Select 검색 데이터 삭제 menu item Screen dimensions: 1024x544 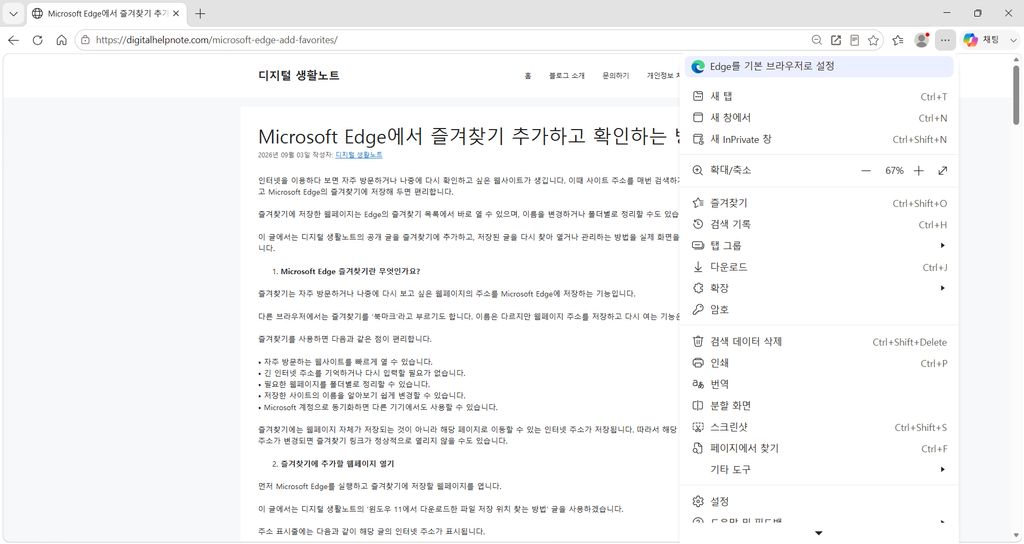pyautogui.click(x=819, y=342)
